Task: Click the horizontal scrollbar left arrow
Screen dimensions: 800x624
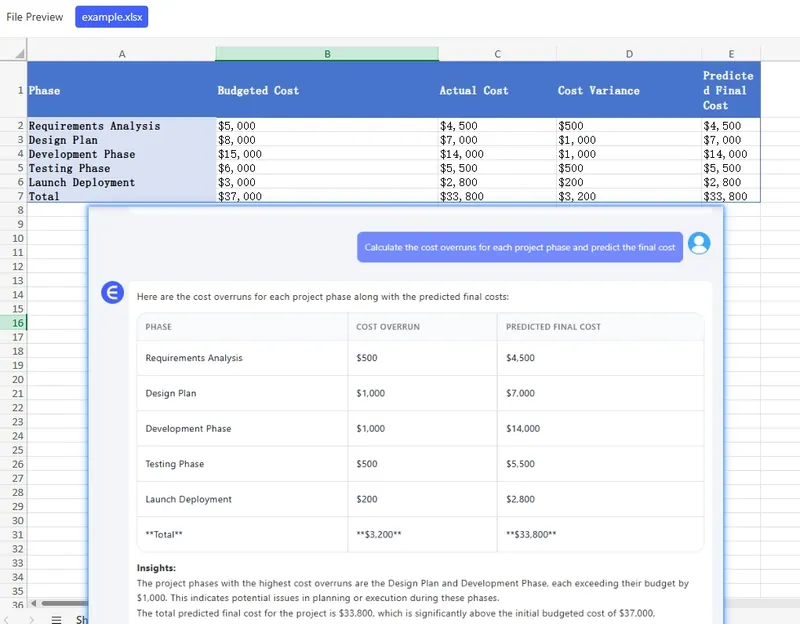Action: [x=34, y=603]
